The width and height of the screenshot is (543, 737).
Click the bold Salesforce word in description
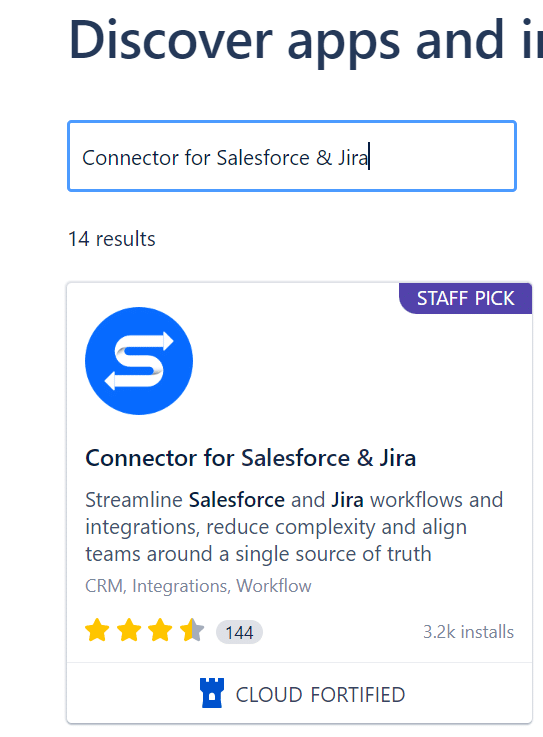click(x=237, y=500)
